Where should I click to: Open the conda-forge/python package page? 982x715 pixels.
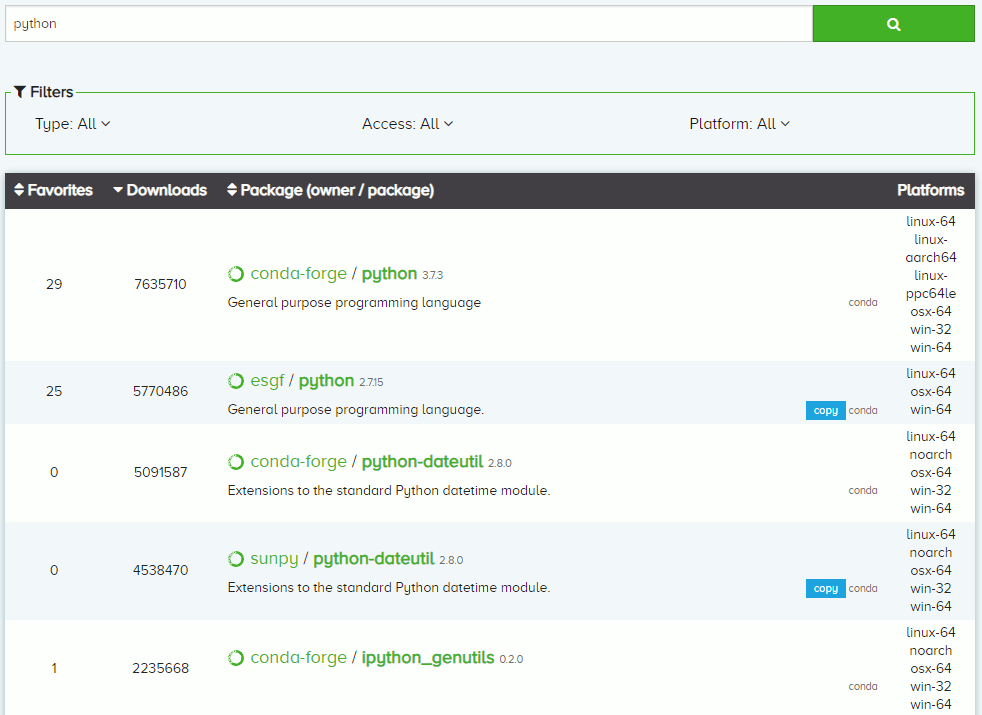coord(389,272)
